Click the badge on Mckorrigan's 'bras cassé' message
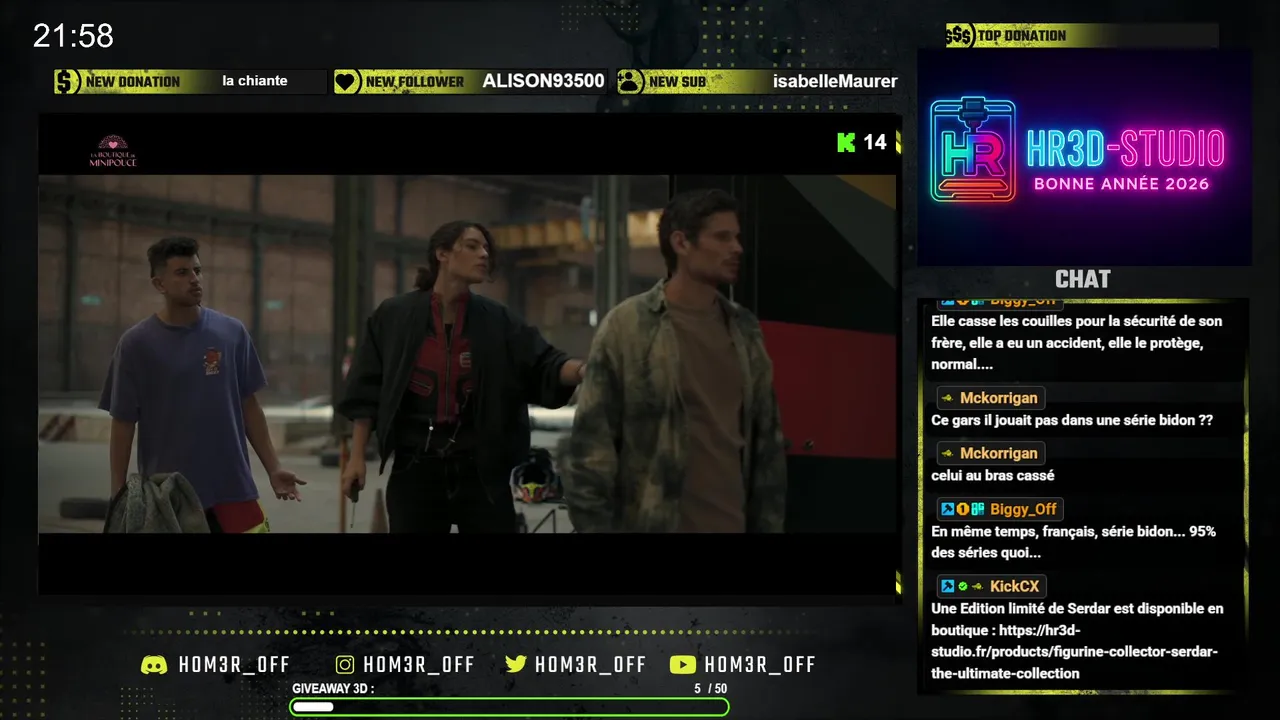 coord(947,453)
